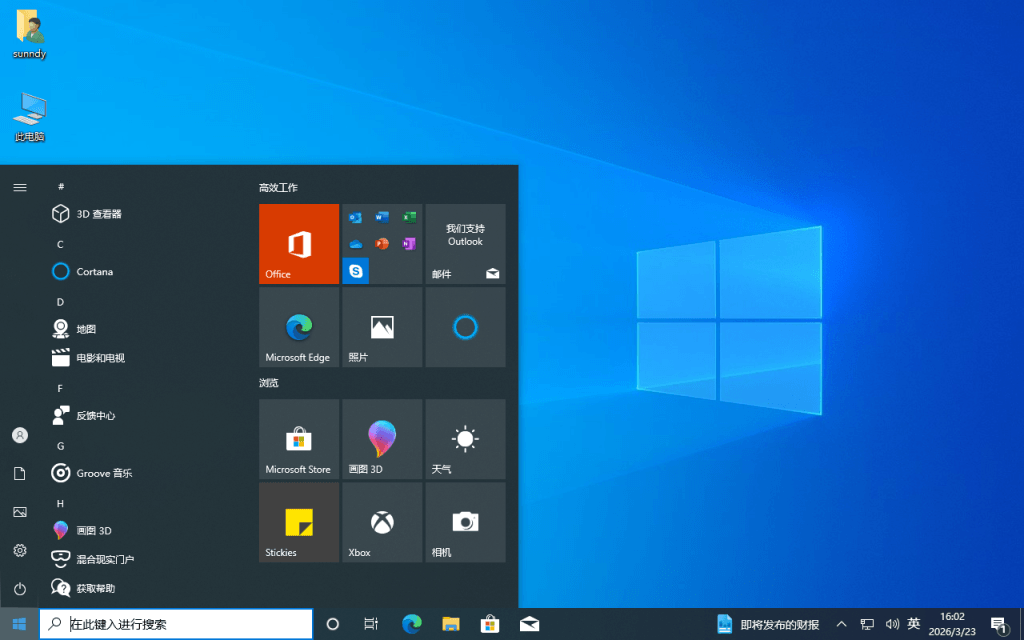Open the Xbox tile
Viewport: 1024px width, 640px height.
pyautogui.click(x=382, y=522)
